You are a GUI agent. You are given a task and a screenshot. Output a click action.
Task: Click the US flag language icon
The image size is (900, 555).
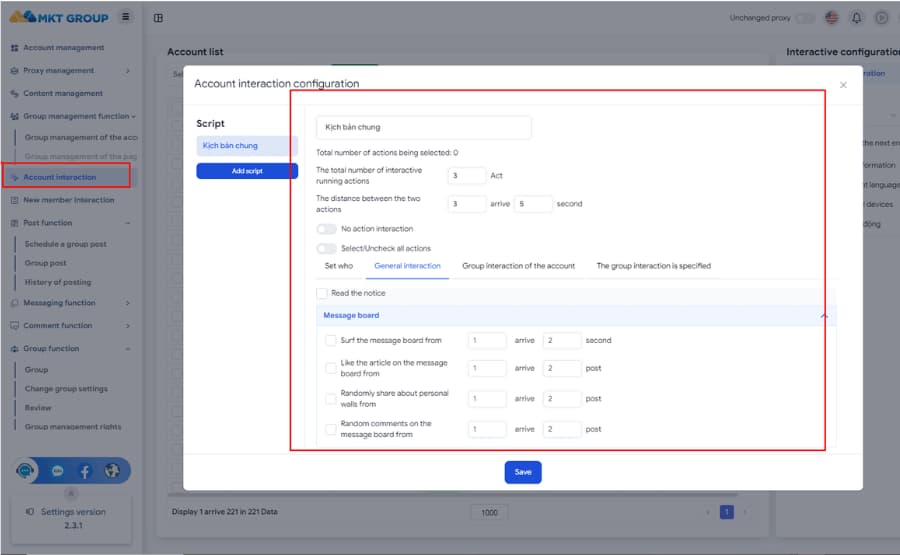[x=831, y=18]
